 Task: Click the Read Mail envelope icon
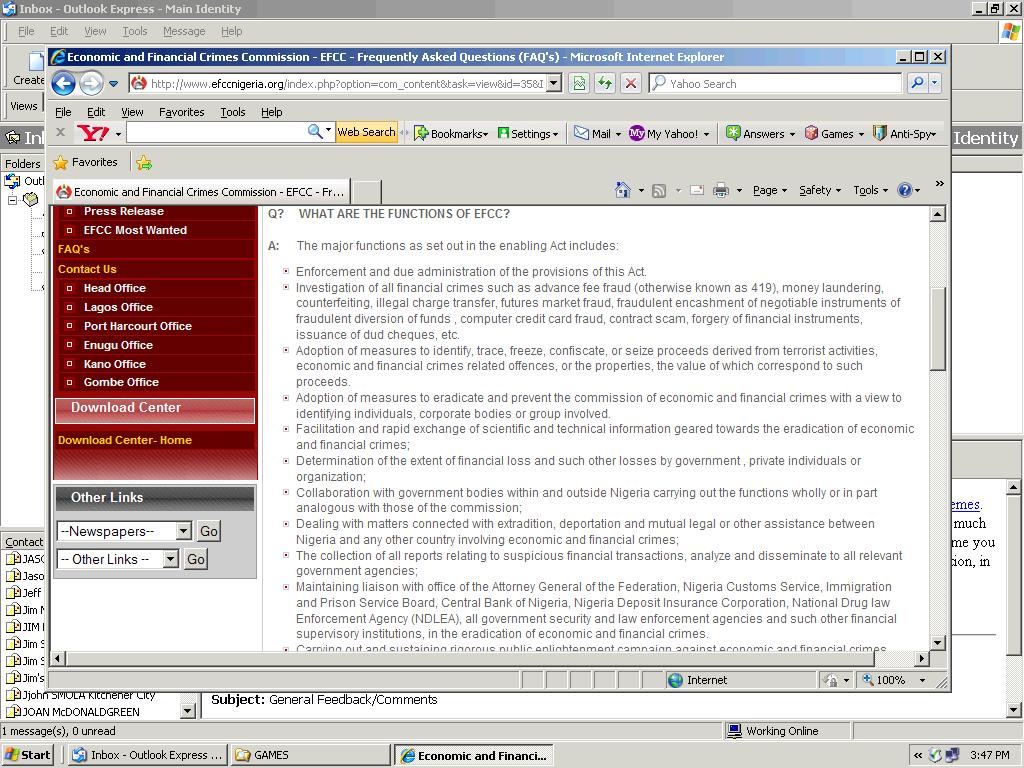tap(697, 190)
